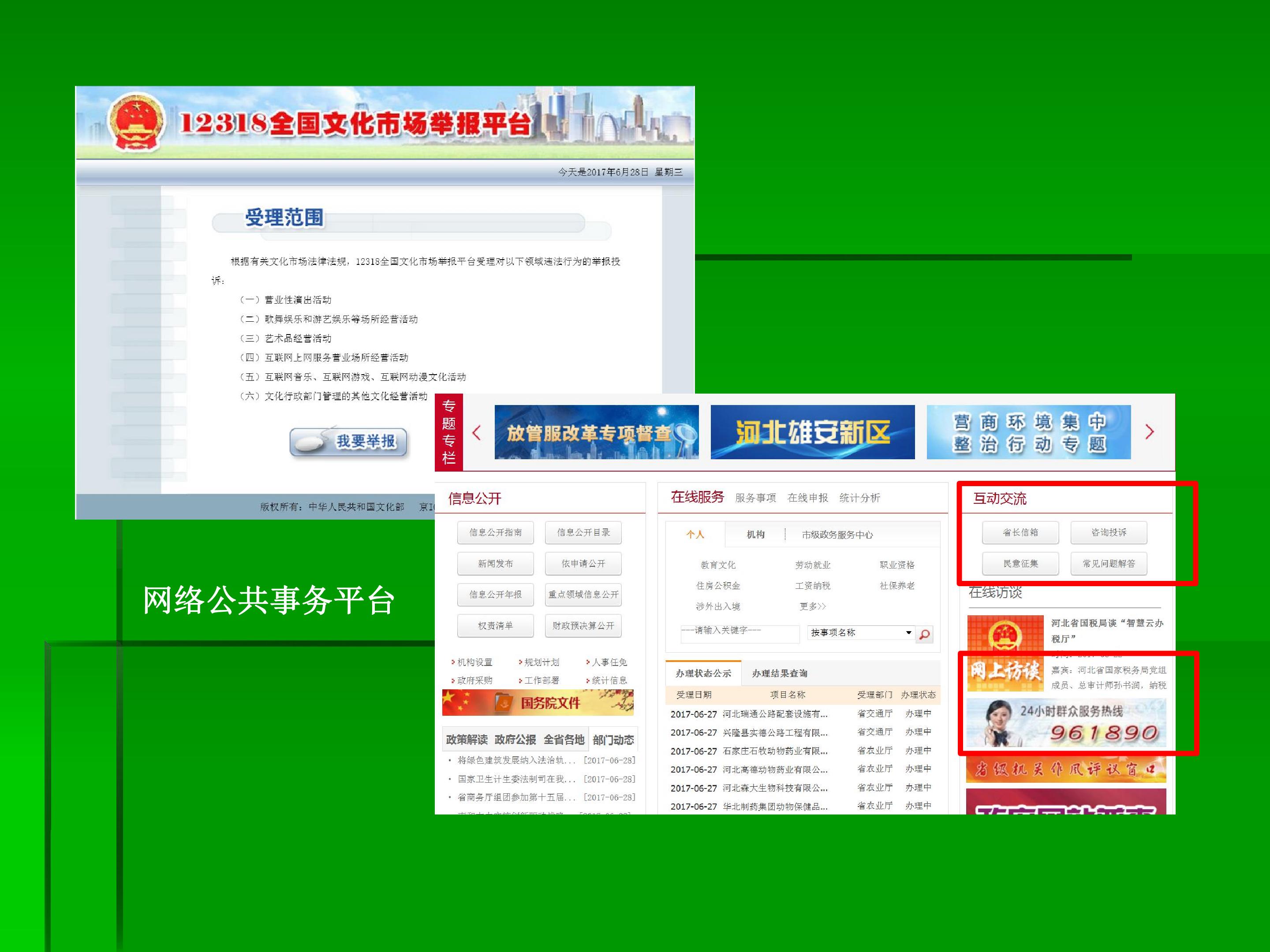Switch to the 机构 tab

point(755,534)
